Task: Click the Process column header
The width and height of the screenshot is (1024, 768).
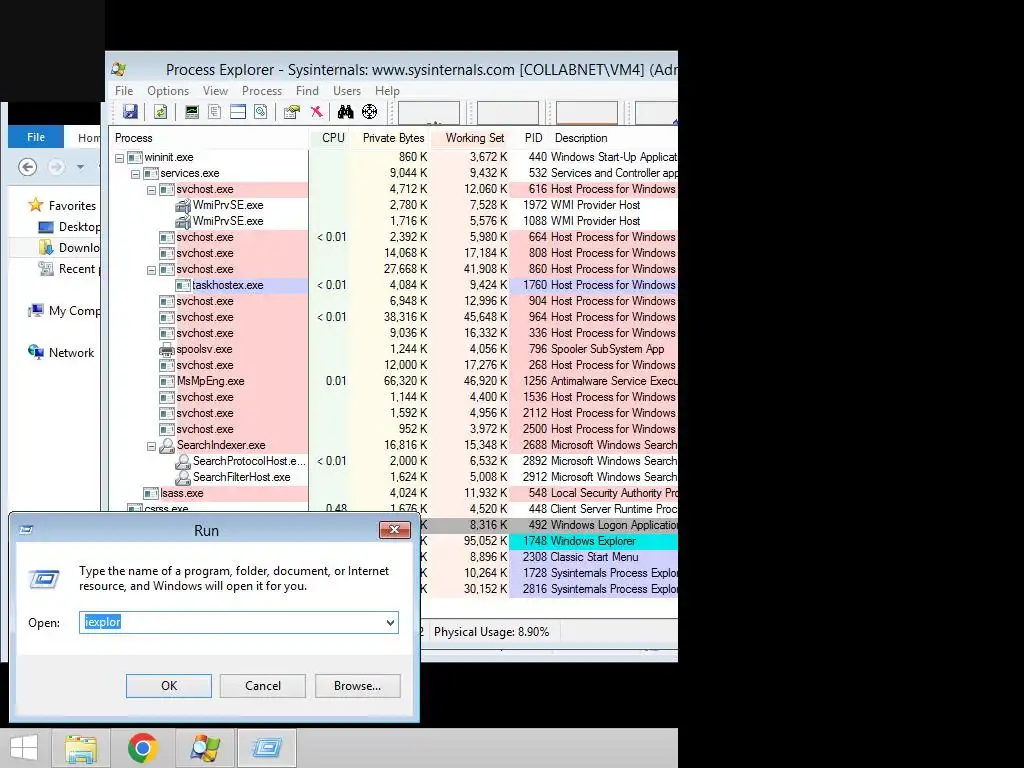Action: [209, 138]
